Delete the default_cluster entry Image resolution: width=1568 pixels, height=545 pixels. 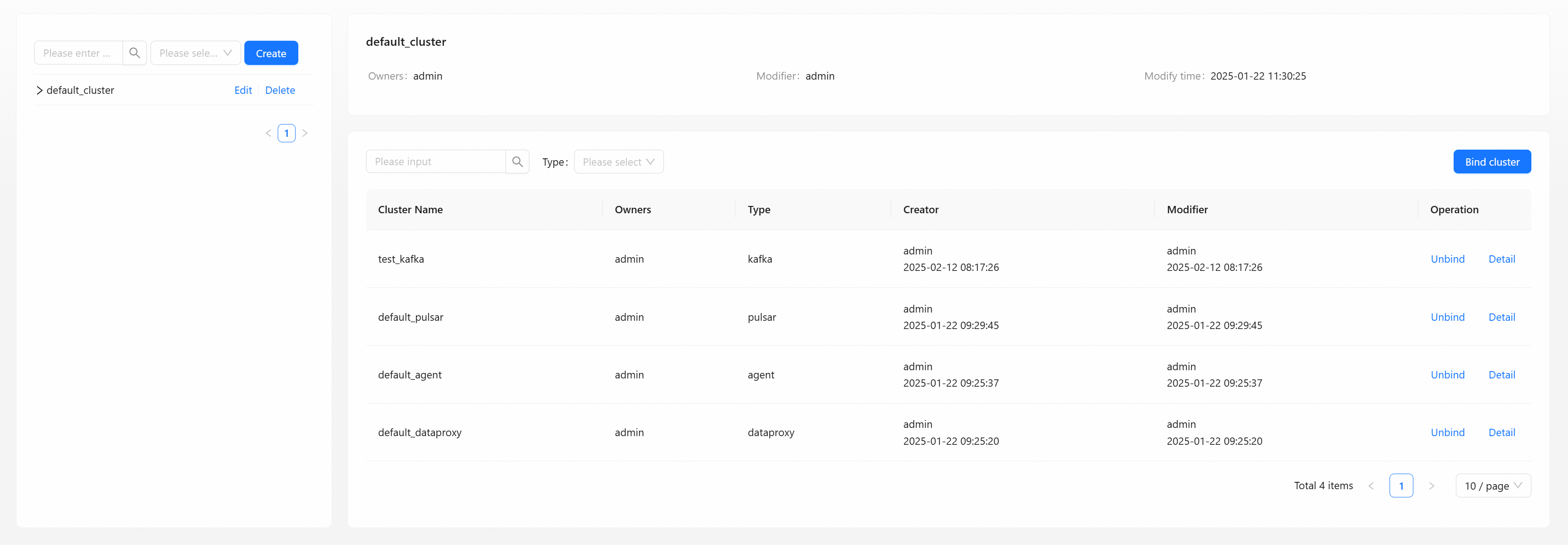280,90
